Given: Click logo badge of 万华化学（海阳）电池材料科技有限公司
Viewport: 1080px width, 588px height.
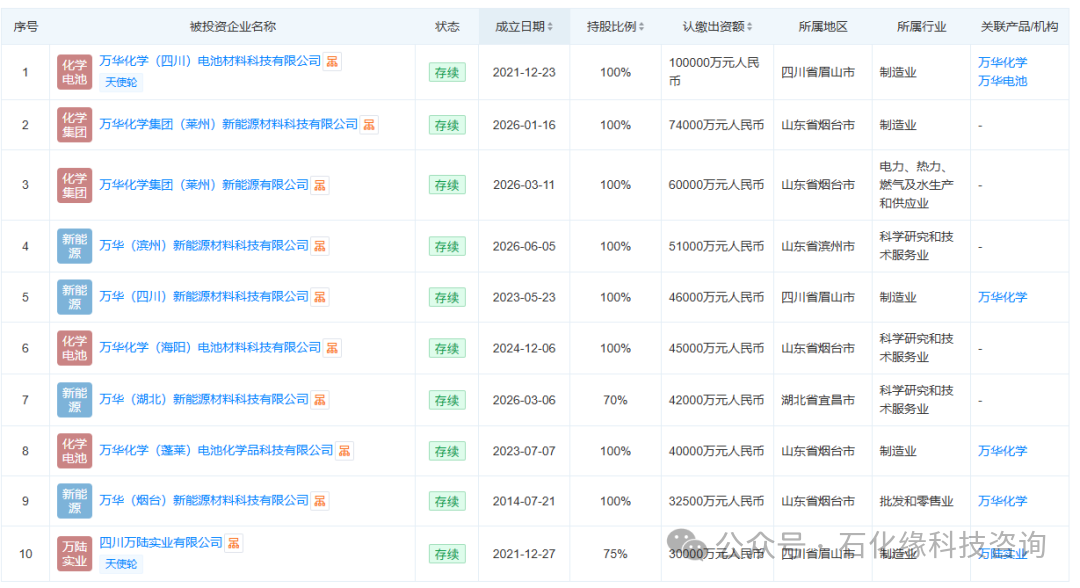Looking at the screenshot, I should 74,348.
